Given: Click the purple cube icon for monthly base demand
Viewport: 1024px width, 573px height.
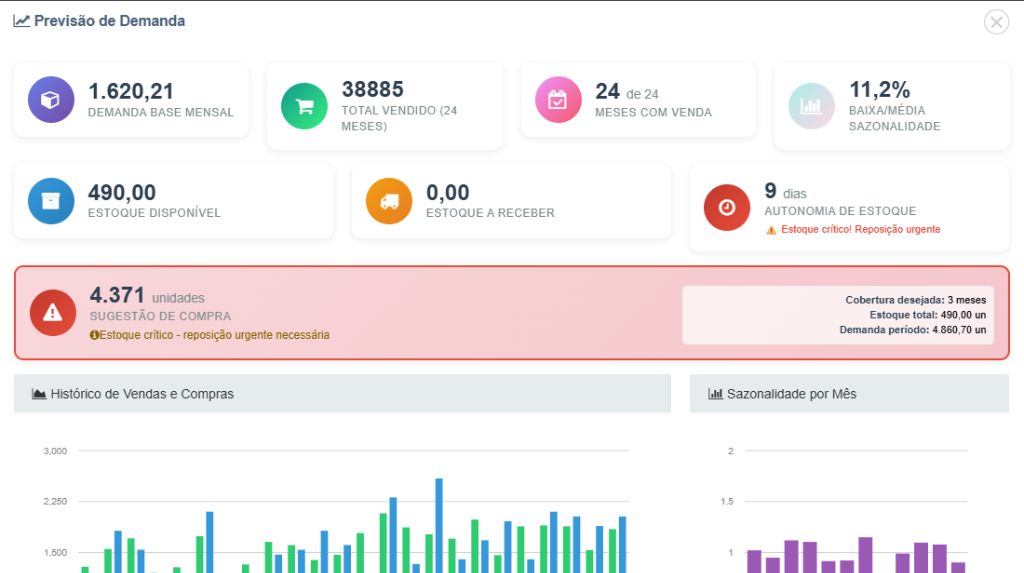Looking at the screenshot, I should (51, 99).
